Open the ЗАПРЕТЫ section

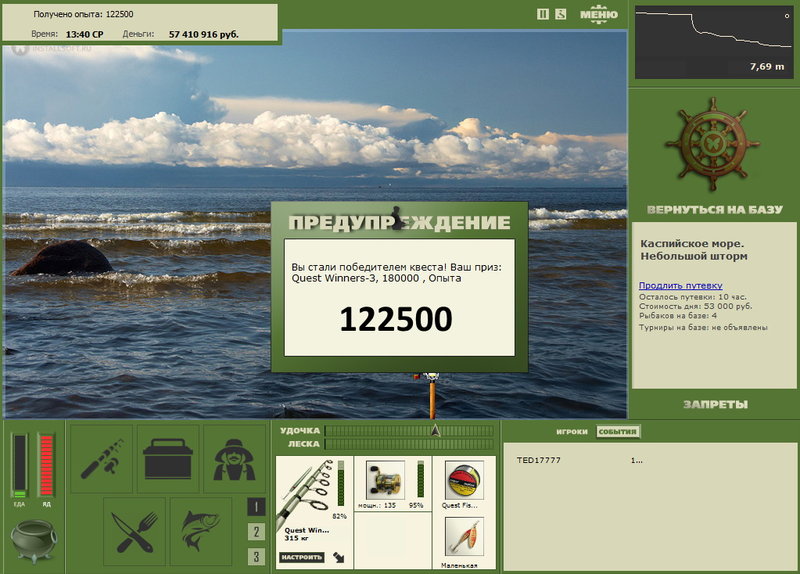(x=715, y=405)
